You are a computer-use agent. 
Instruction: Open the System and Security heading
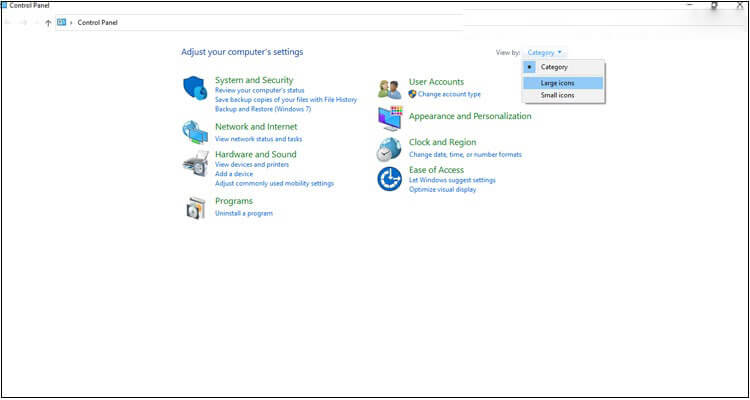[254, 80]
